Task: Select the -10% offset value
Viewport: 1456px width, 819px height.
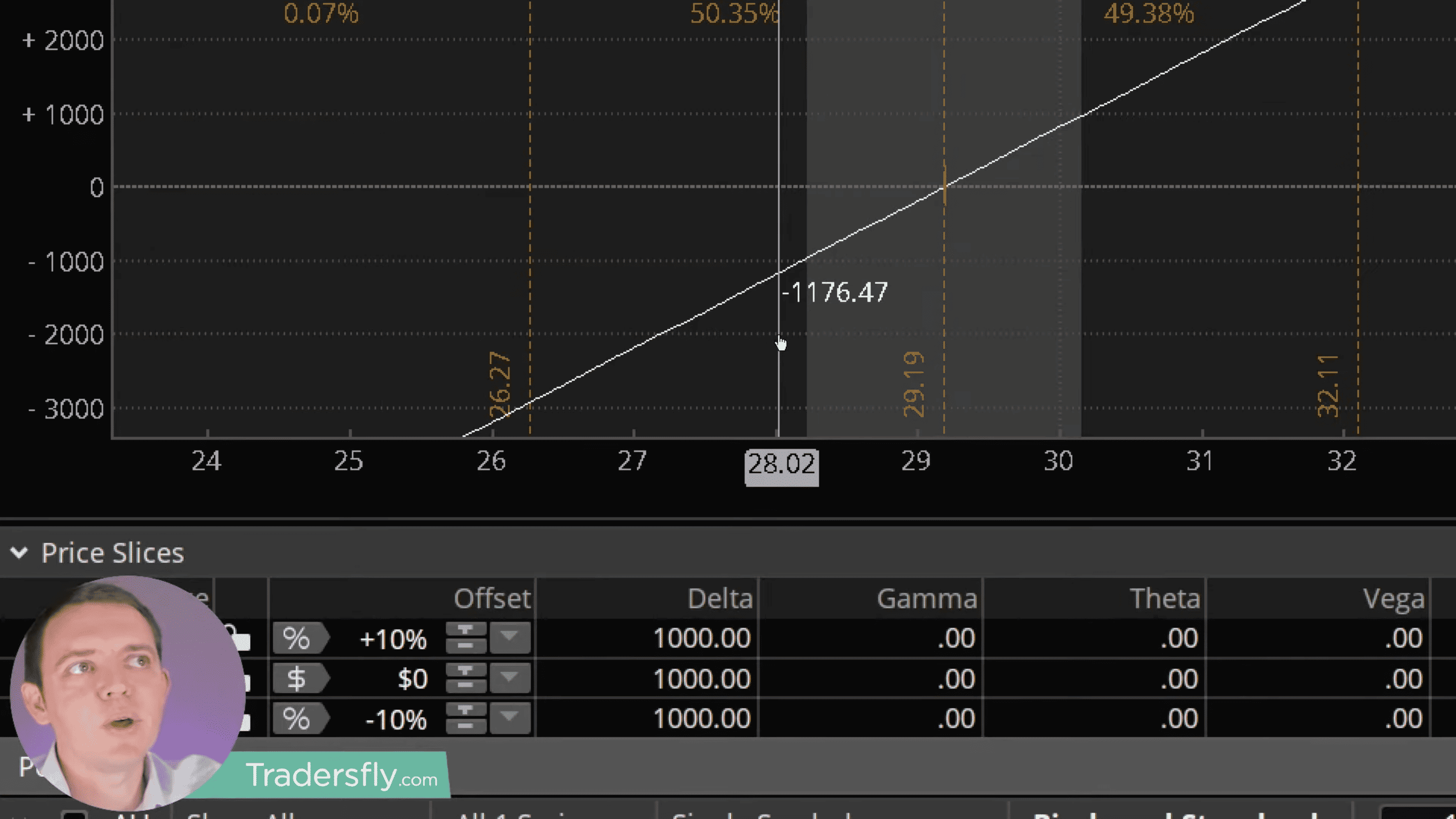Action: coord(396,719)
